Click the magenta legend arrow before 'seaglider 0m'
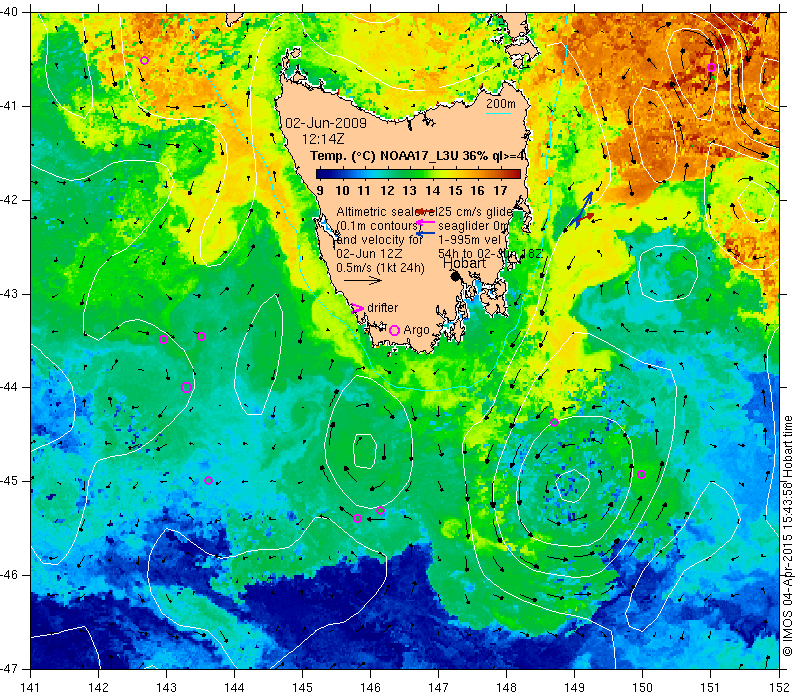 (x=426, y=222)
